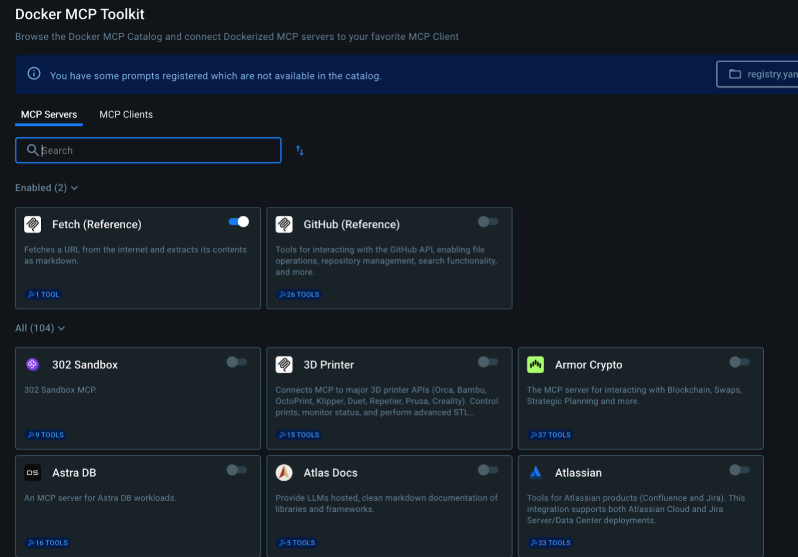Click the info icon in the prompts banner
The image size is (798, 557).
click(34, 74)
